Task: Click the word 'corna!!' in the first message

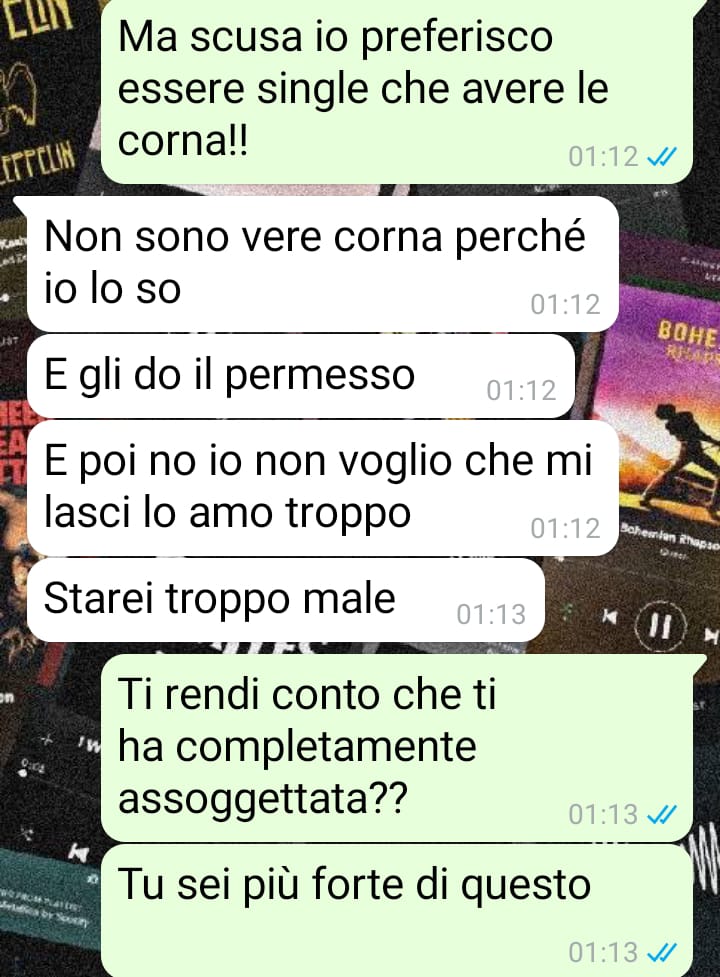Action: click(x=183, y=141)
